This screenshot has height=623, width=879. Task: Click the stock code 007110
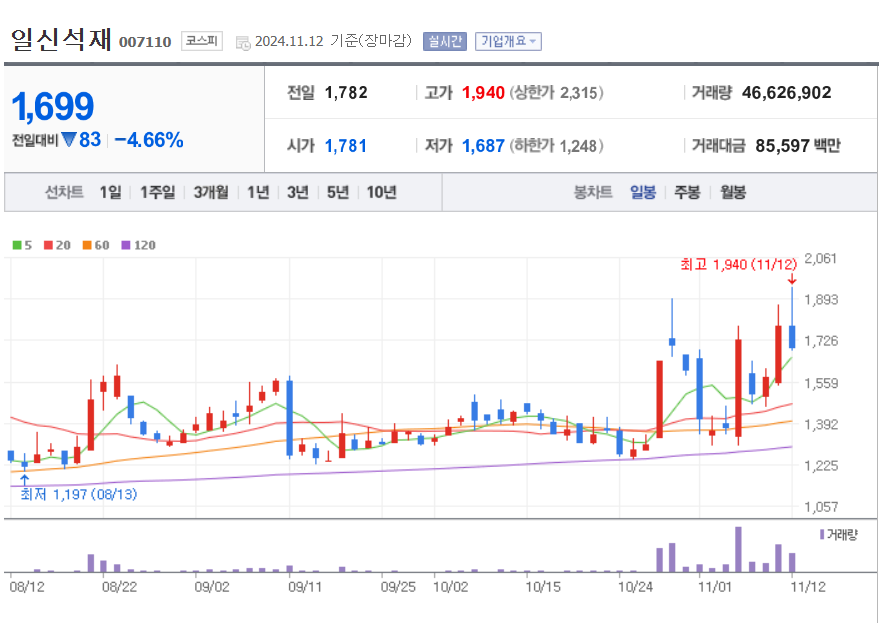(x=145, y=42)
